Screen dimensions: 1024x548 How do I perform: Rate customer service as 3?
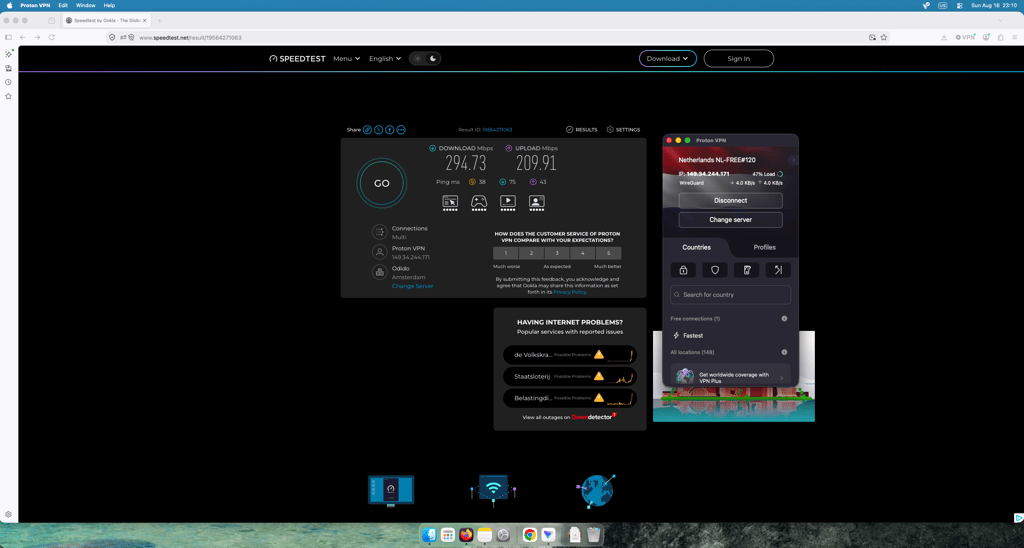click(557, 253)
